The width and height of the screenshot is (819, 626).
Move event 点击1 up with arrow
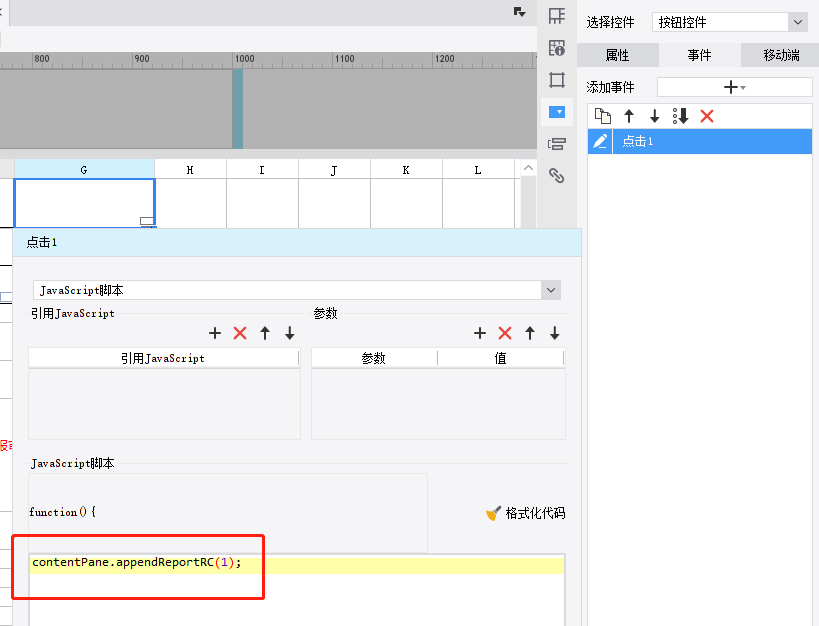(629, 116)
